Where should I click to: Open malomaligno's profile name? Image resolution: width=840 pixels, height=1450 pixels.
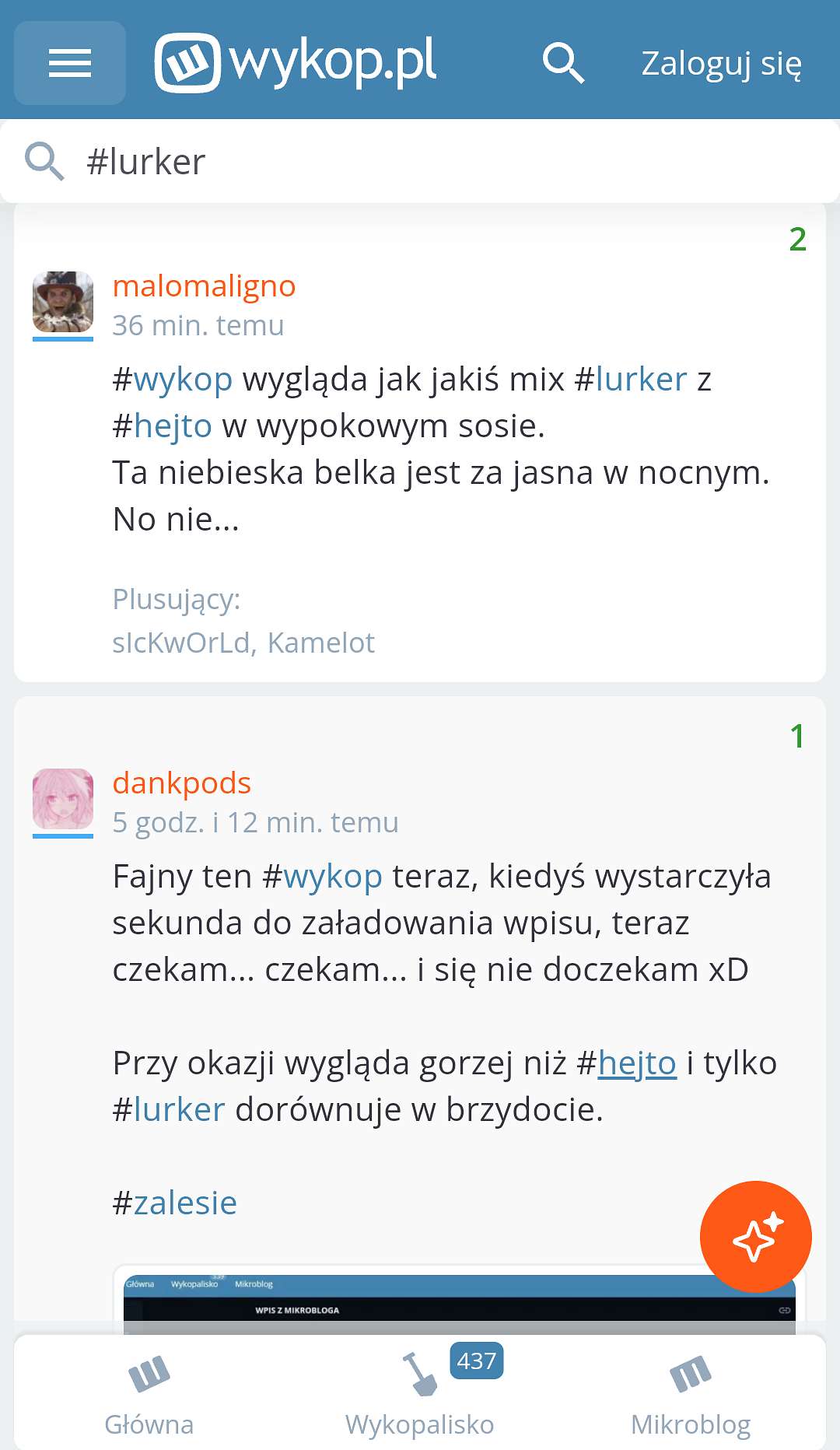pos(204,286)
